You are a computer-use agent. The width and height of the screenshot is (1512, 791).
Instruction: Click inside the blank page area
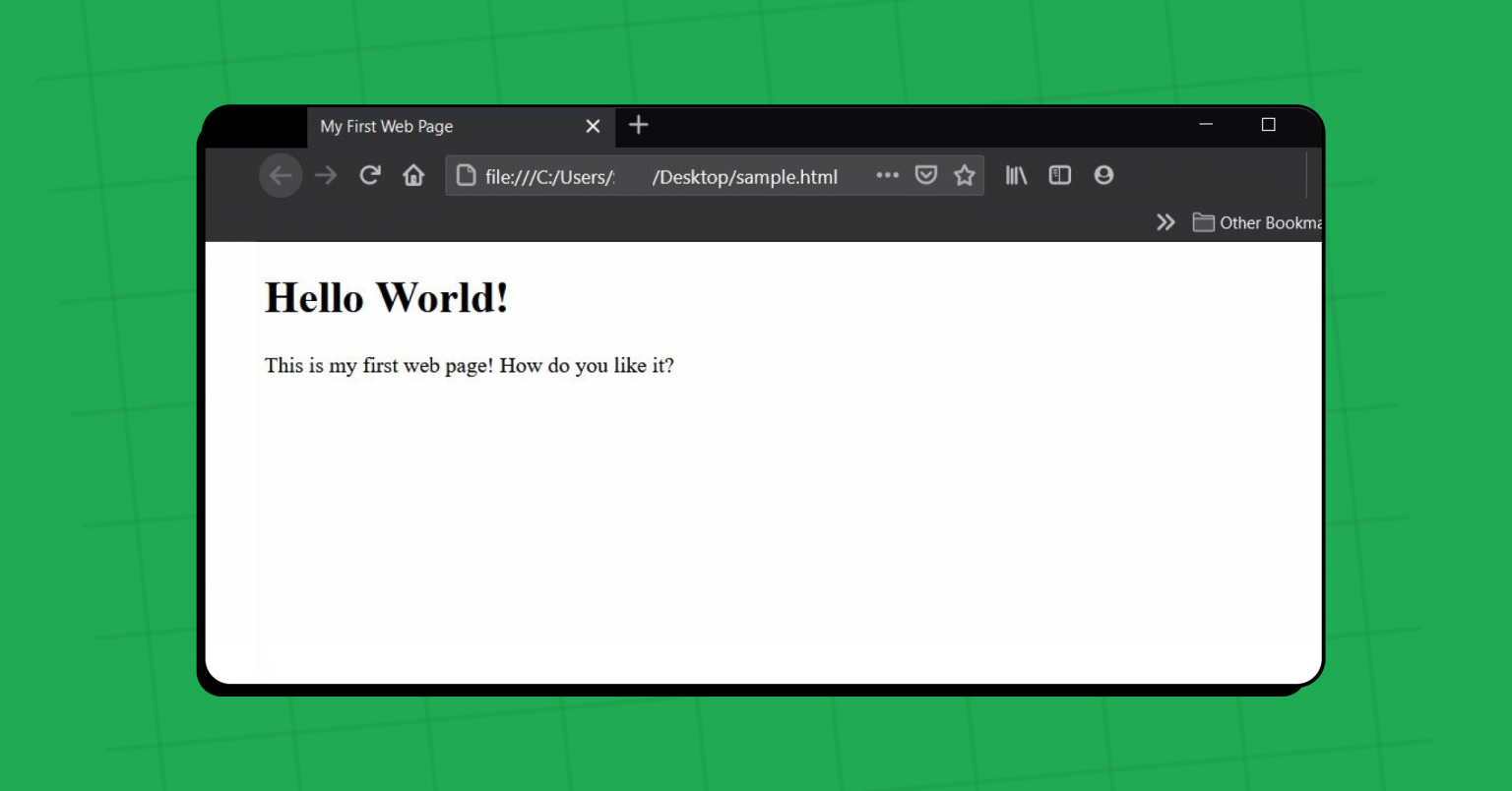coord(768,512)
